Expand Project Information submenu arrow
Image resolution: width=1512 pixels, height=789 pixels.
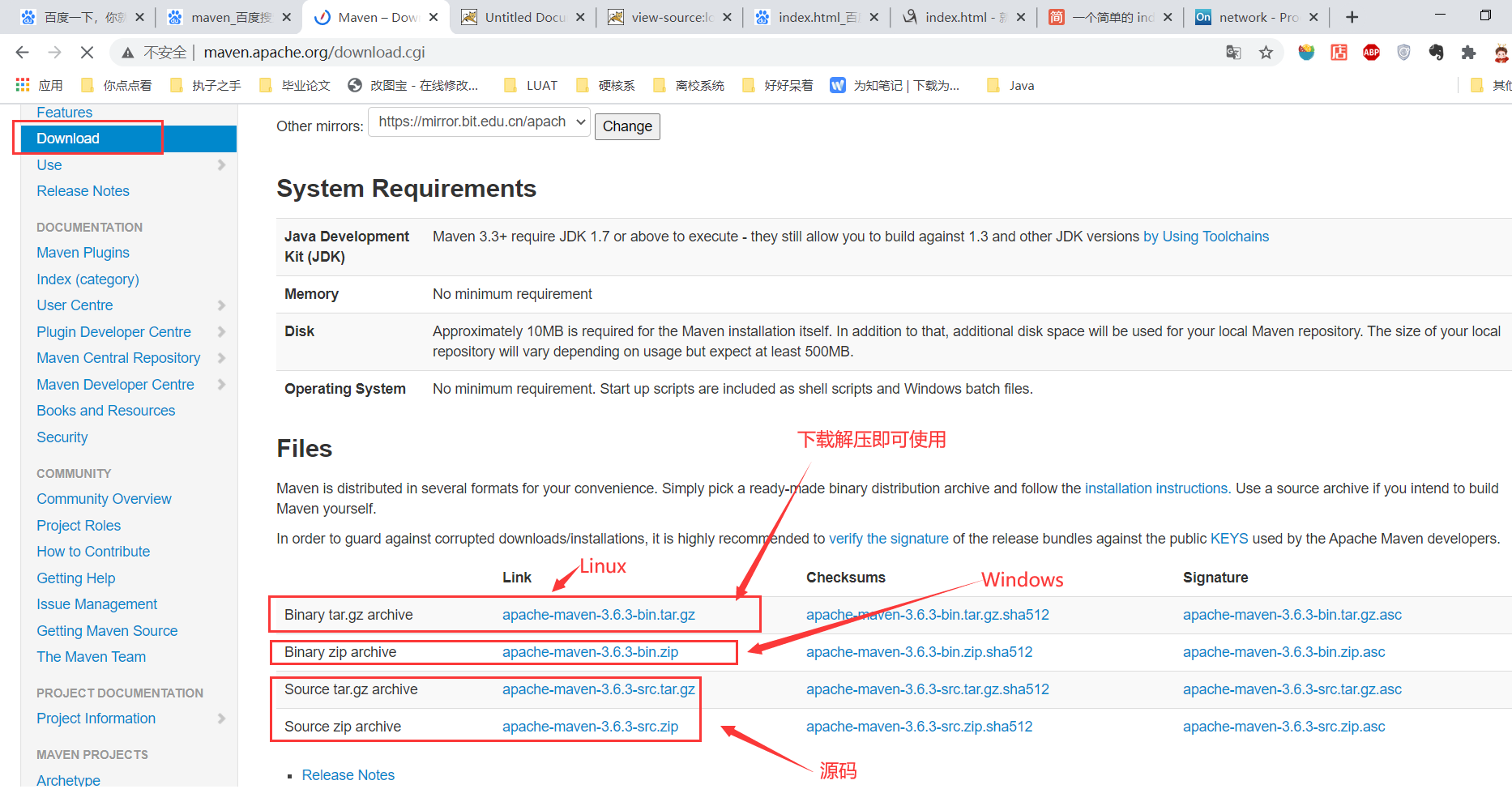point(221,719)
